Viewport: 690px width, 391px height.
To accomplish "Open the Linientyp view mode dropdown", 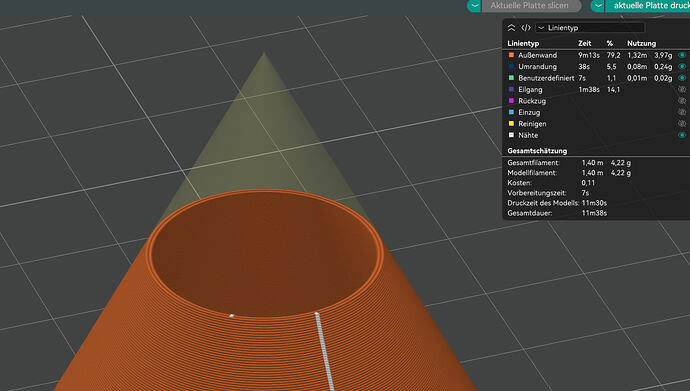I will pos(590,28).
